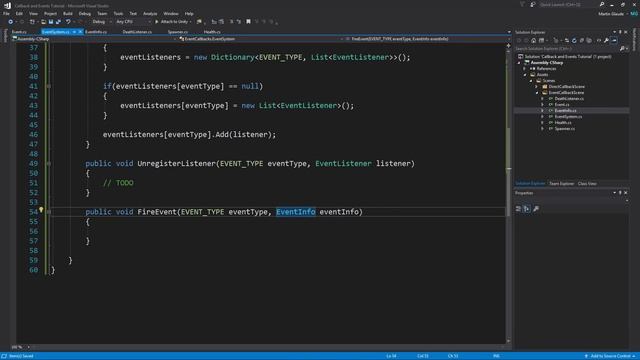
Task: Click the Categorized icon in Properties panel
Action: pos(518,209)
